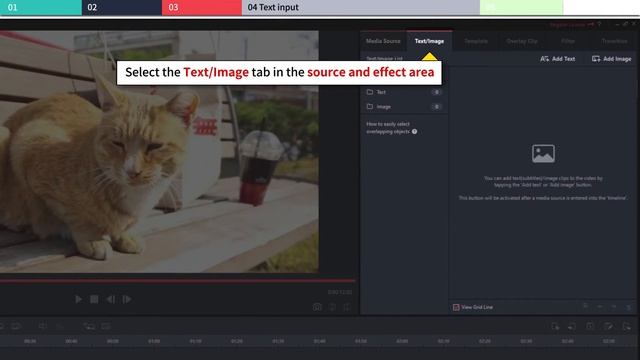This screenshot has height=360, width=640.
Task: Select the Text/Image tab
Action: point(429,41)
